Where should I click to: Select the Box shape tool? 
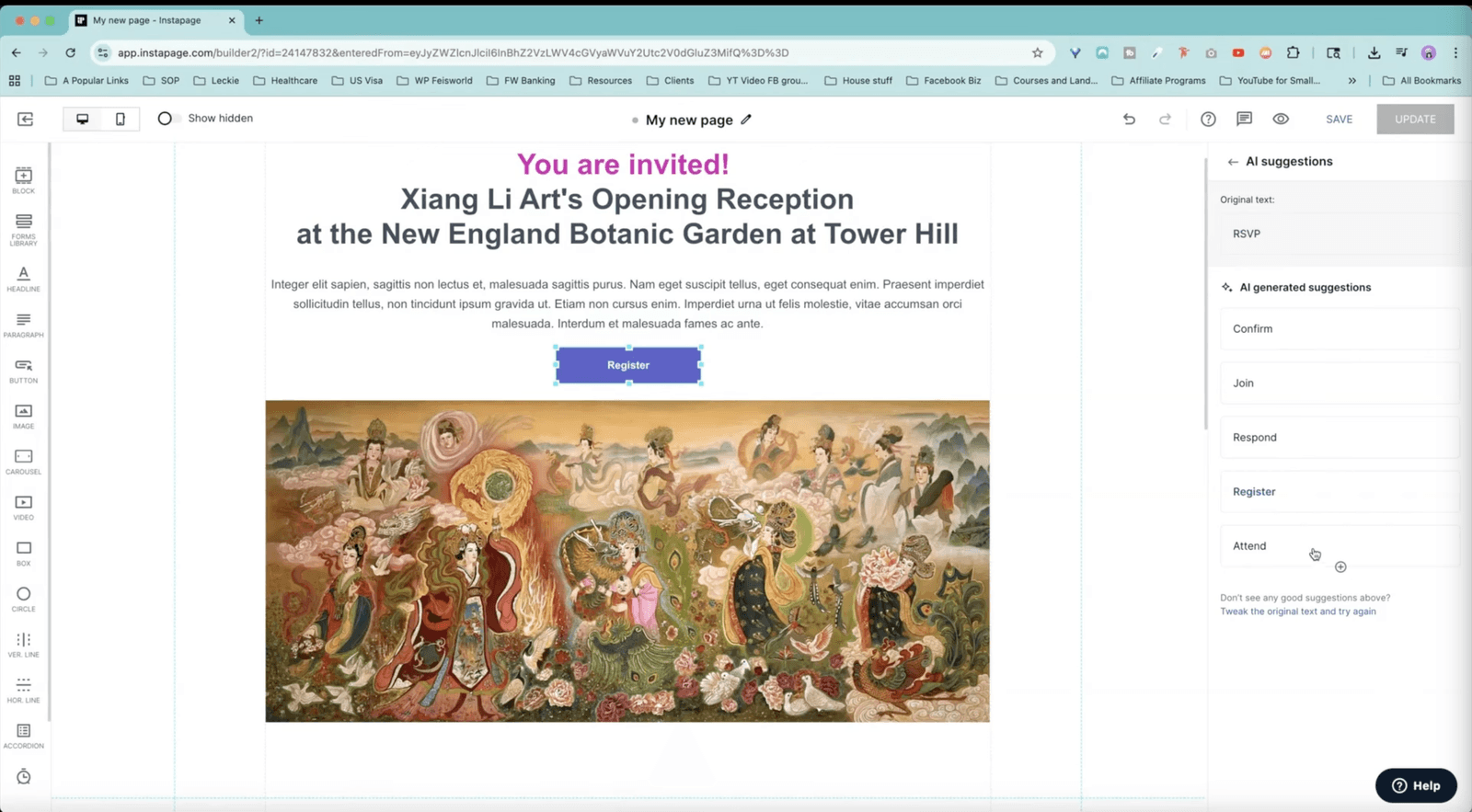pyautogui.click(x=24, y=553)
